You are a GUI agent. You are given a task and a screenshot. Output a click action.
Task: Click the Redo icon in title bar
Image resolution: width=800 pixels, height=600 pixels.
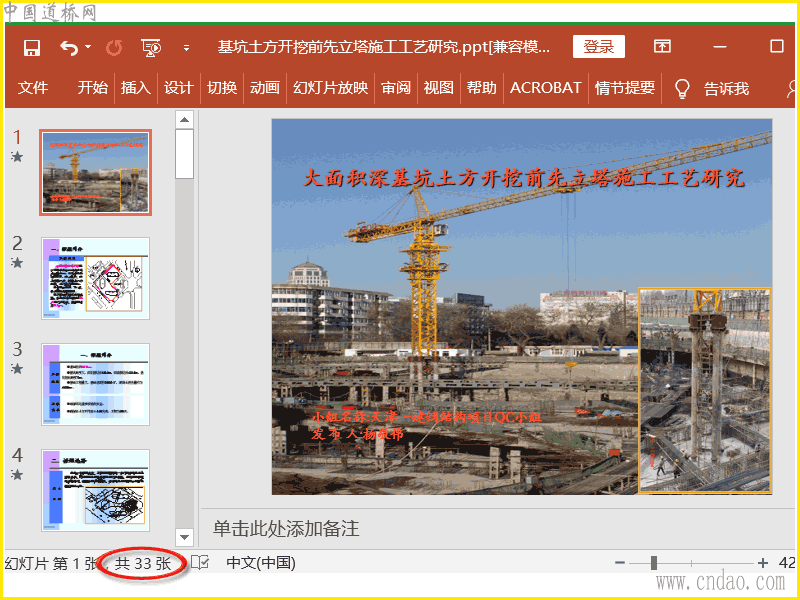114,47
